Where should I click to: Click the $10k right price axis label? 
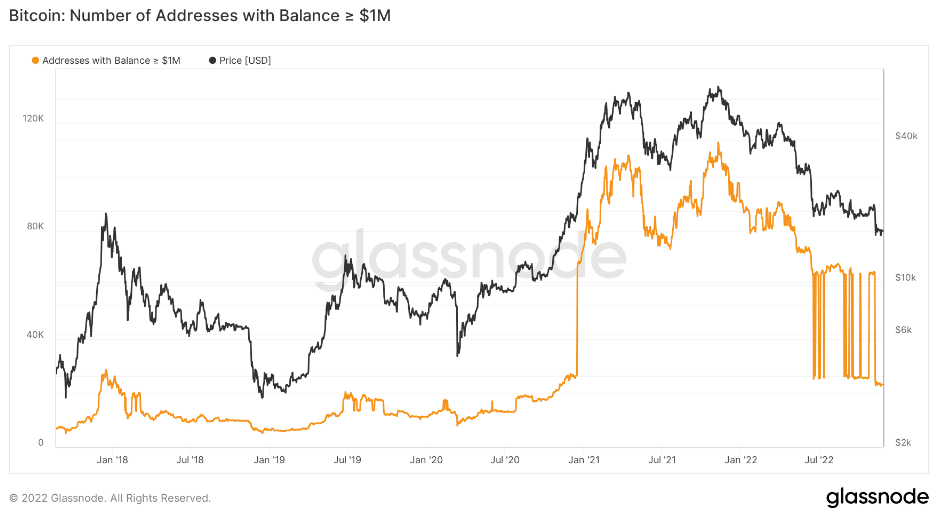pyautogui.click(x=907, y=276)
